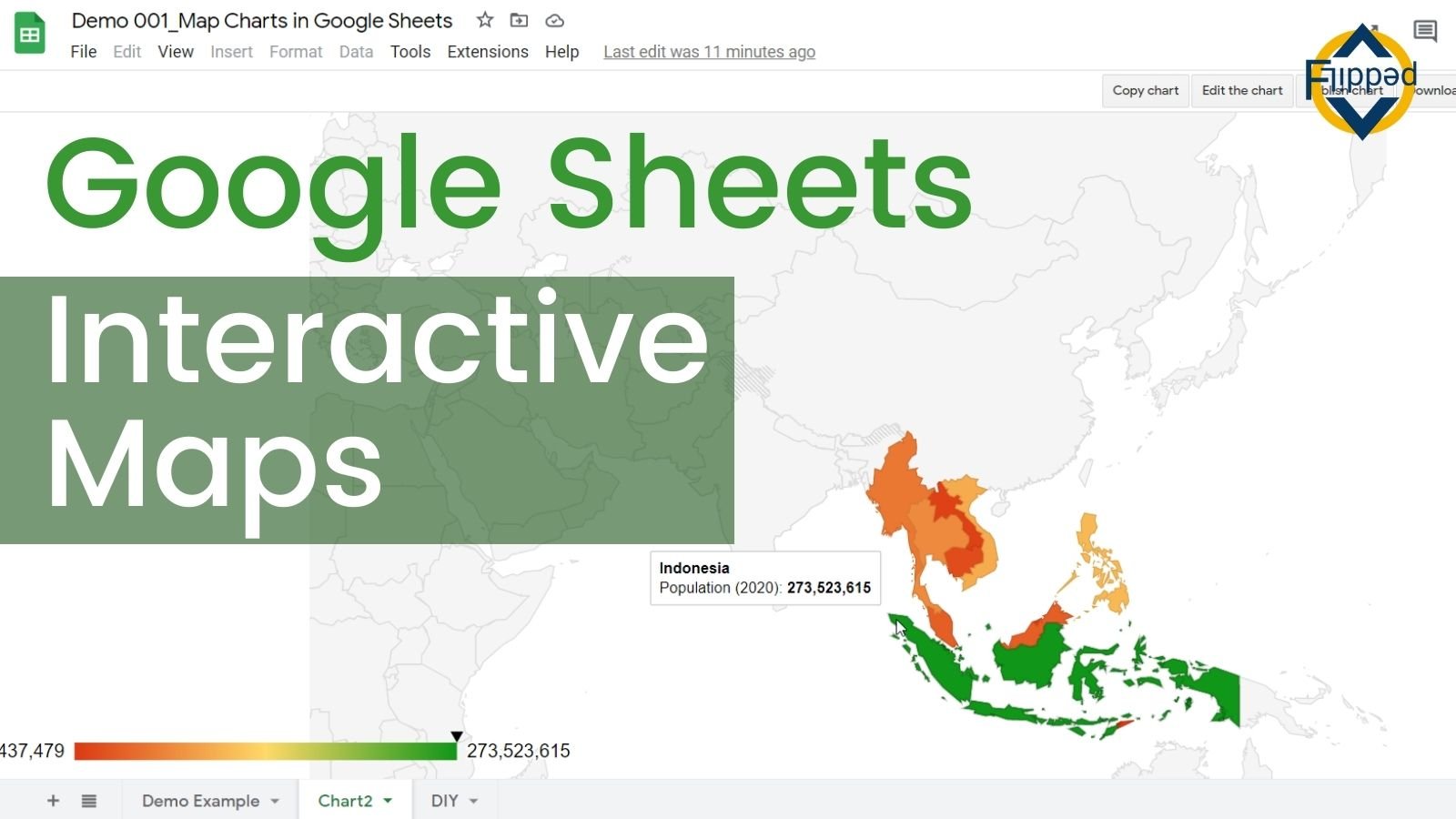
Task: Click the cloud save status icon
Action: point(554,20)
